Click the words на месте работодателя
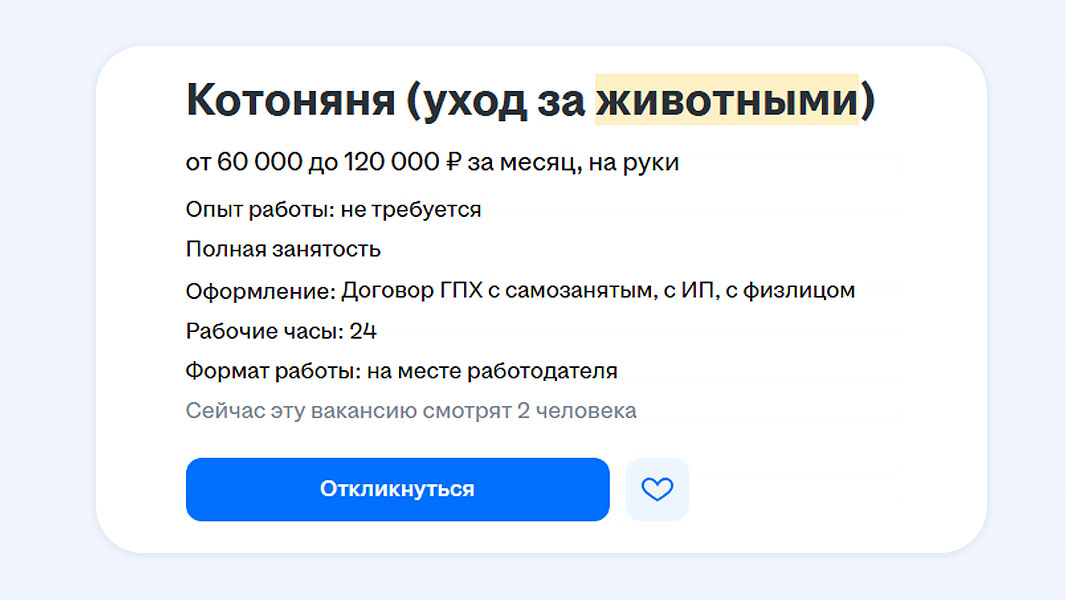This screenshot has height=600, width=1066. (x=492, y=371)
